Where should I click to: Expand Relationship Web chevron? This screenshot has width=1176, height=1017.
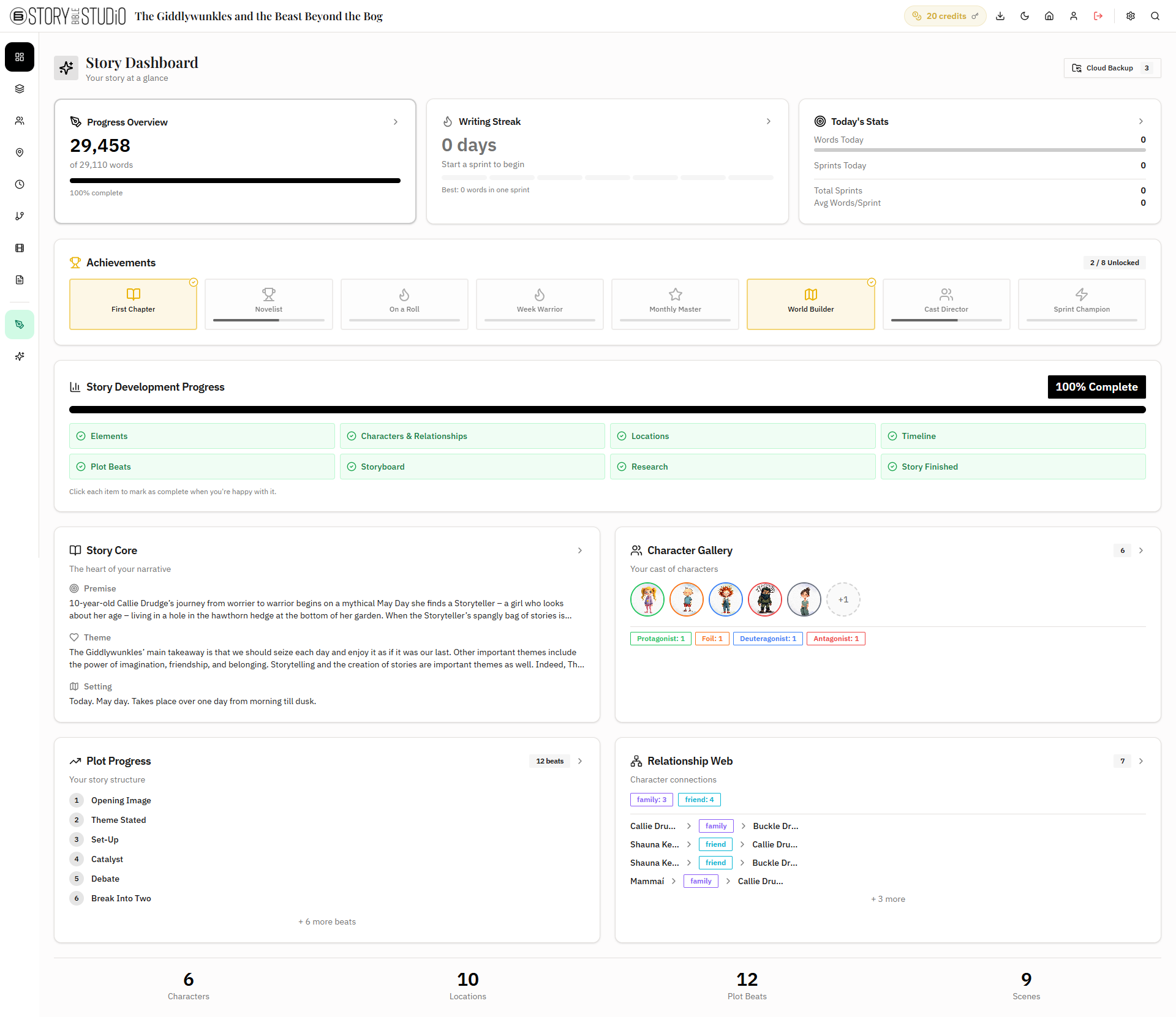(1141, 761)
